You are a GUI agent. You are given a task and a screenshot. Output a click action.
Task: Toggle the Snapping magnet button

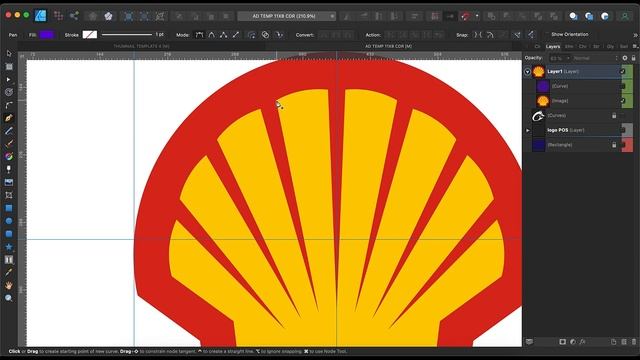point(466,16)
